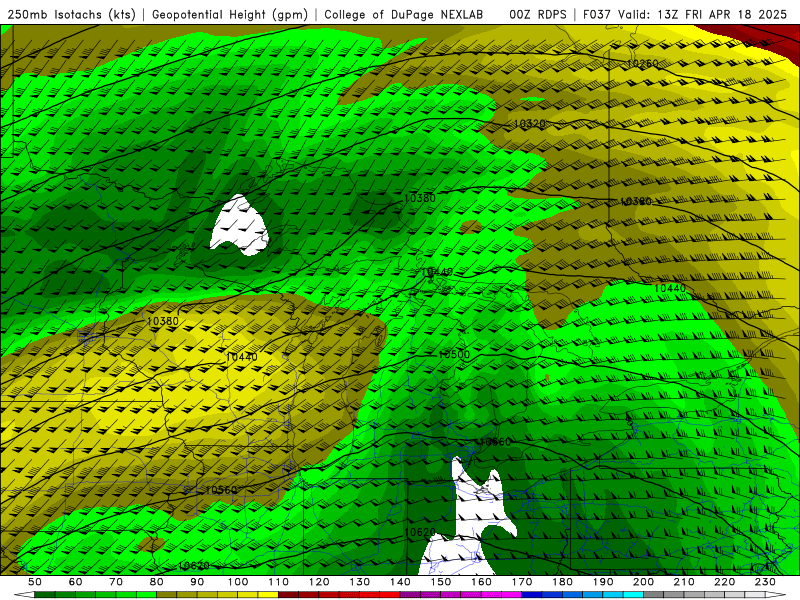Viewport: 800px width, 600px height.
Task: Click the 100 legend scale number
Action: click(238, 582)
